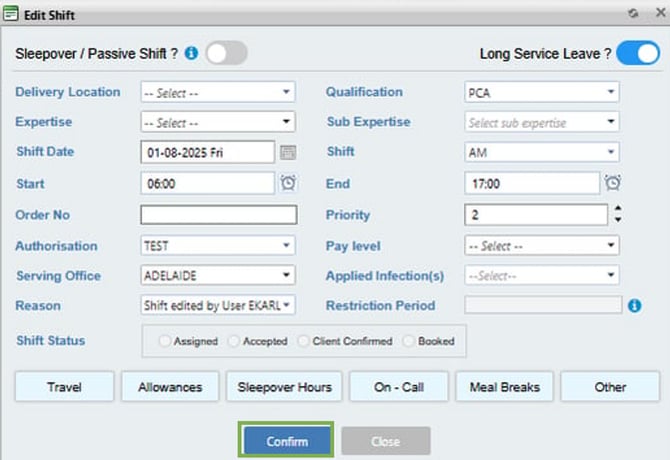Screen dimensions: 670x460
Task: Select the Assigned shift status radio button
Action: coord(165,341)
